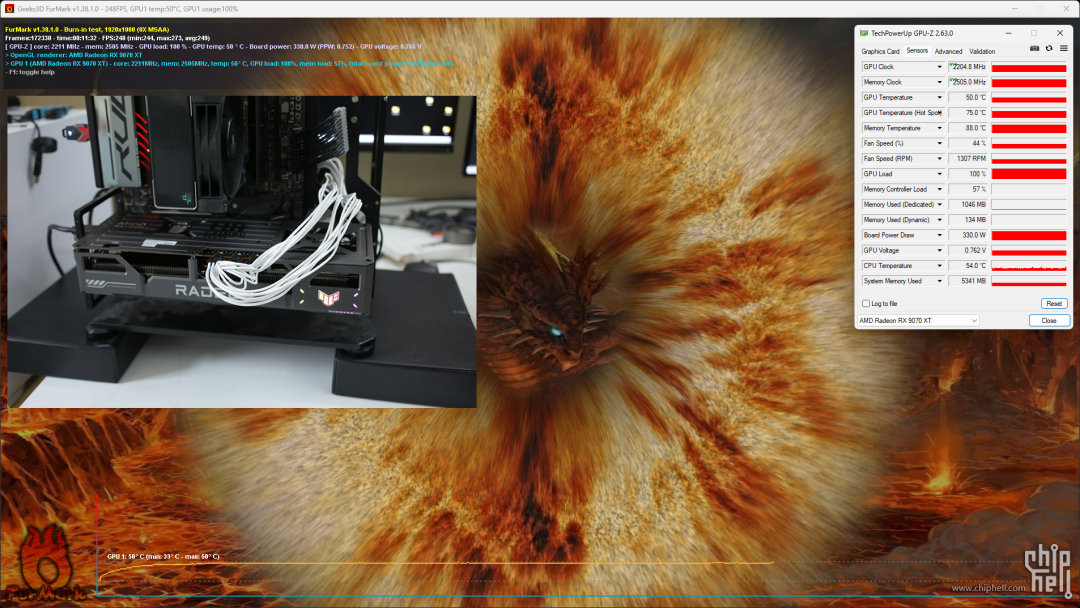This screenshot has width=1080, height=608.
Task: Click the embedded test bench photo
Action: 242,251
